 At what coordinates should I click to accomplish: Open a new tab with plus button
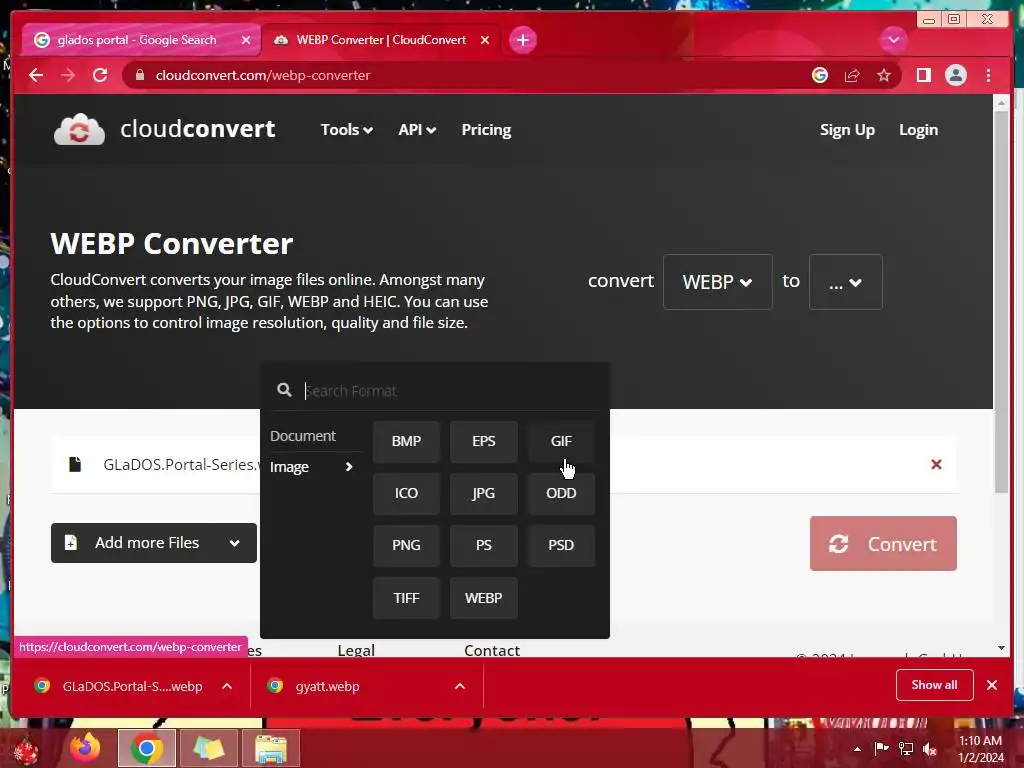[522, 40]
